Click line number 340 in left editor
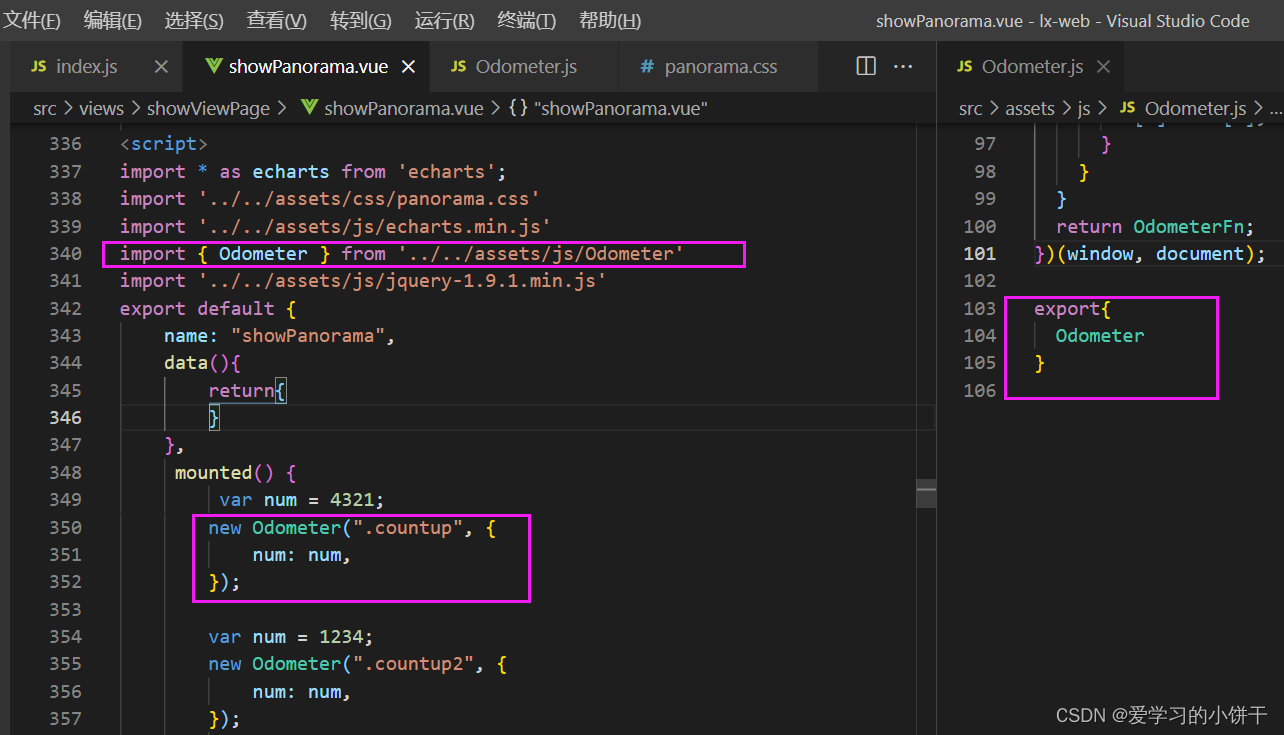 [x=65, y=254]
